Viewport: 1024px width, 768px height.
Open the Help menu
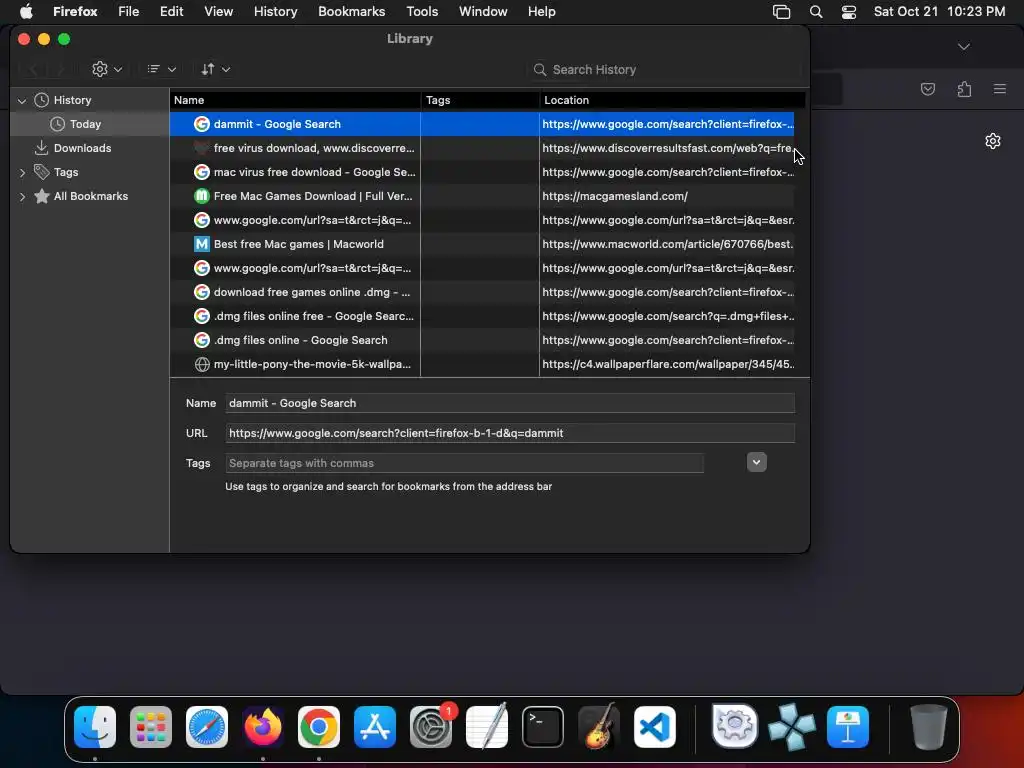coord(541,12)
